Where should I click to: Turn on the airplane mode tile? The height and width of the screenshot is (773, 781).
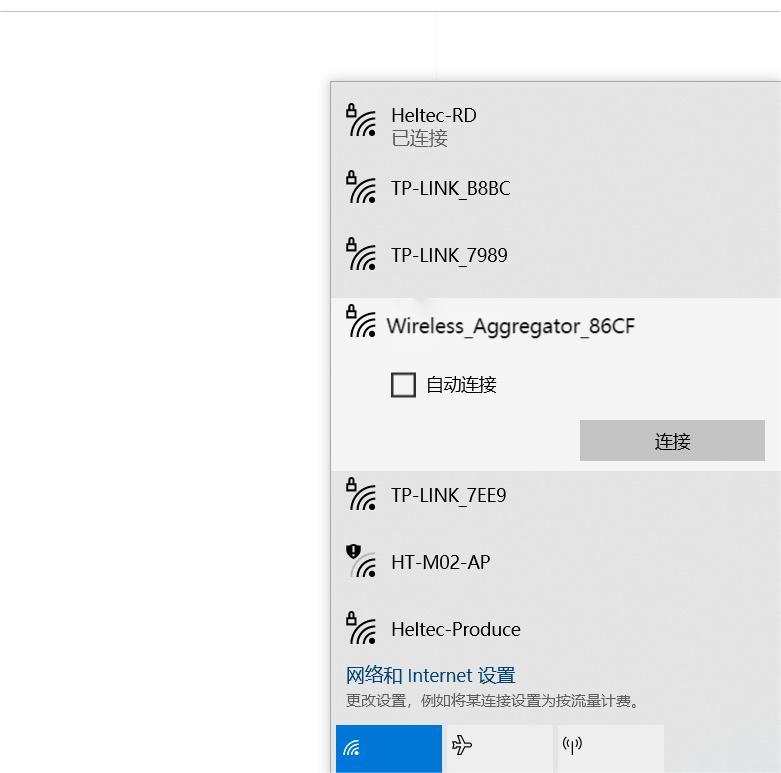(x=498, y=748)
